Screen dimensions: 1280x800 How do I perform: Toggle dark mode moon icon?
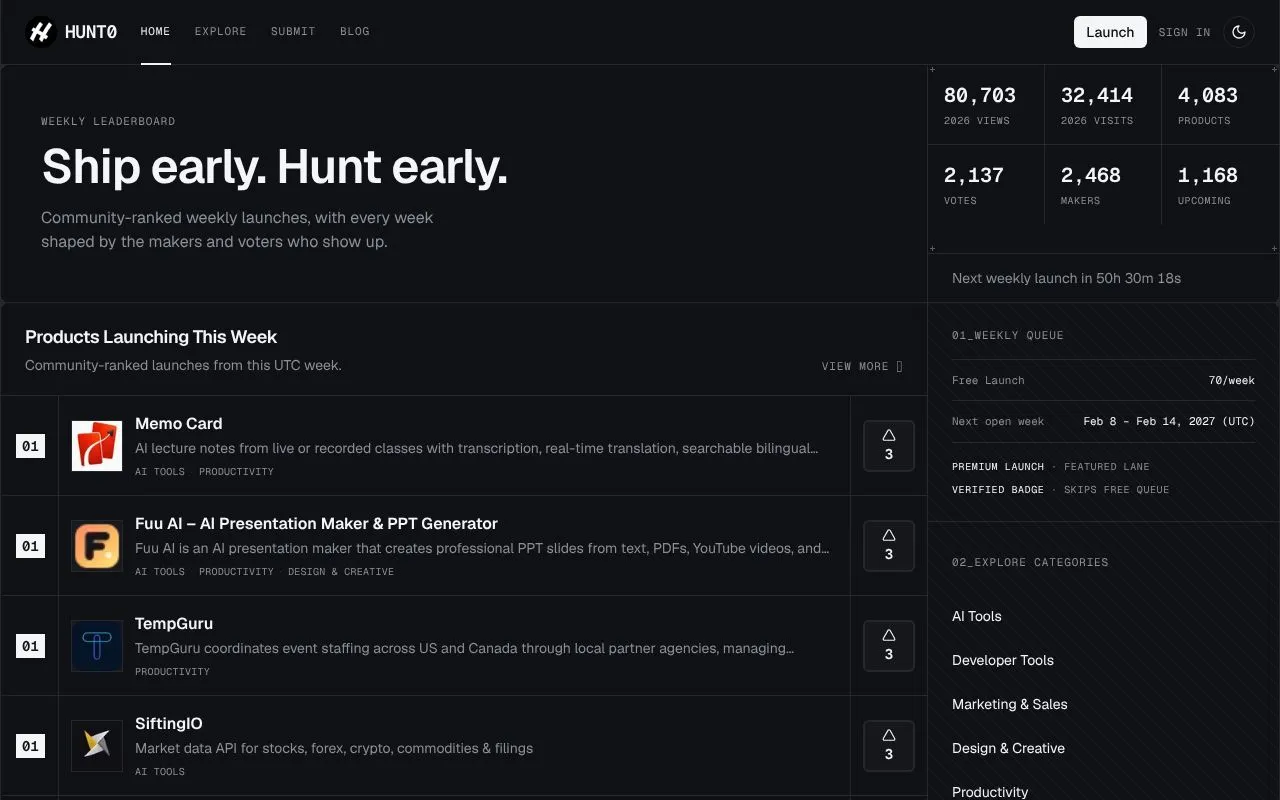pyautogui.click(x=1239, y=32)
